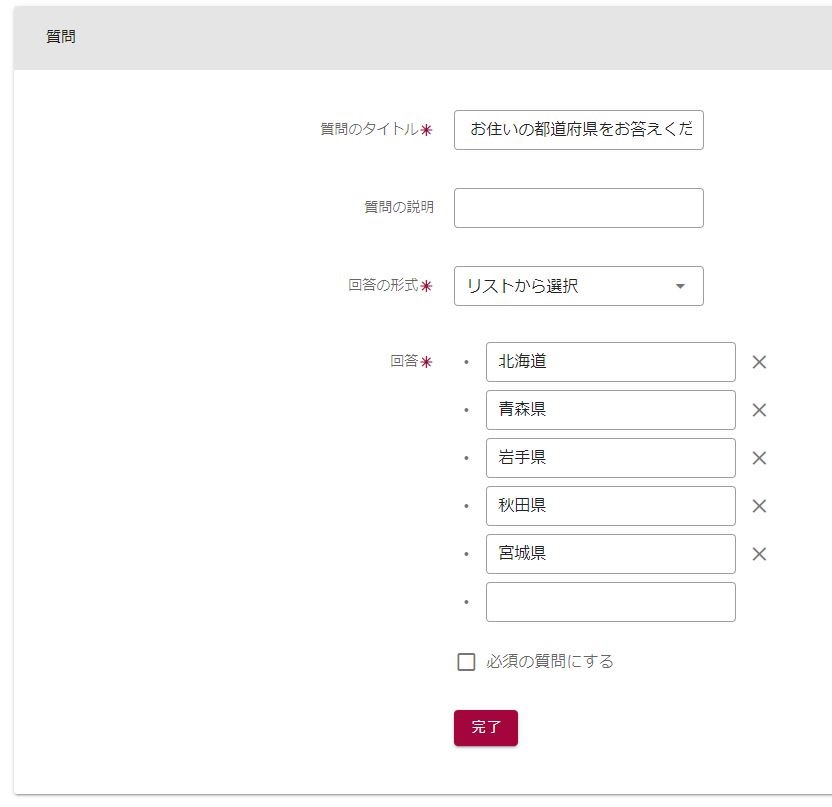Focus the 質問のタイトル text field

tap(578, 130)
